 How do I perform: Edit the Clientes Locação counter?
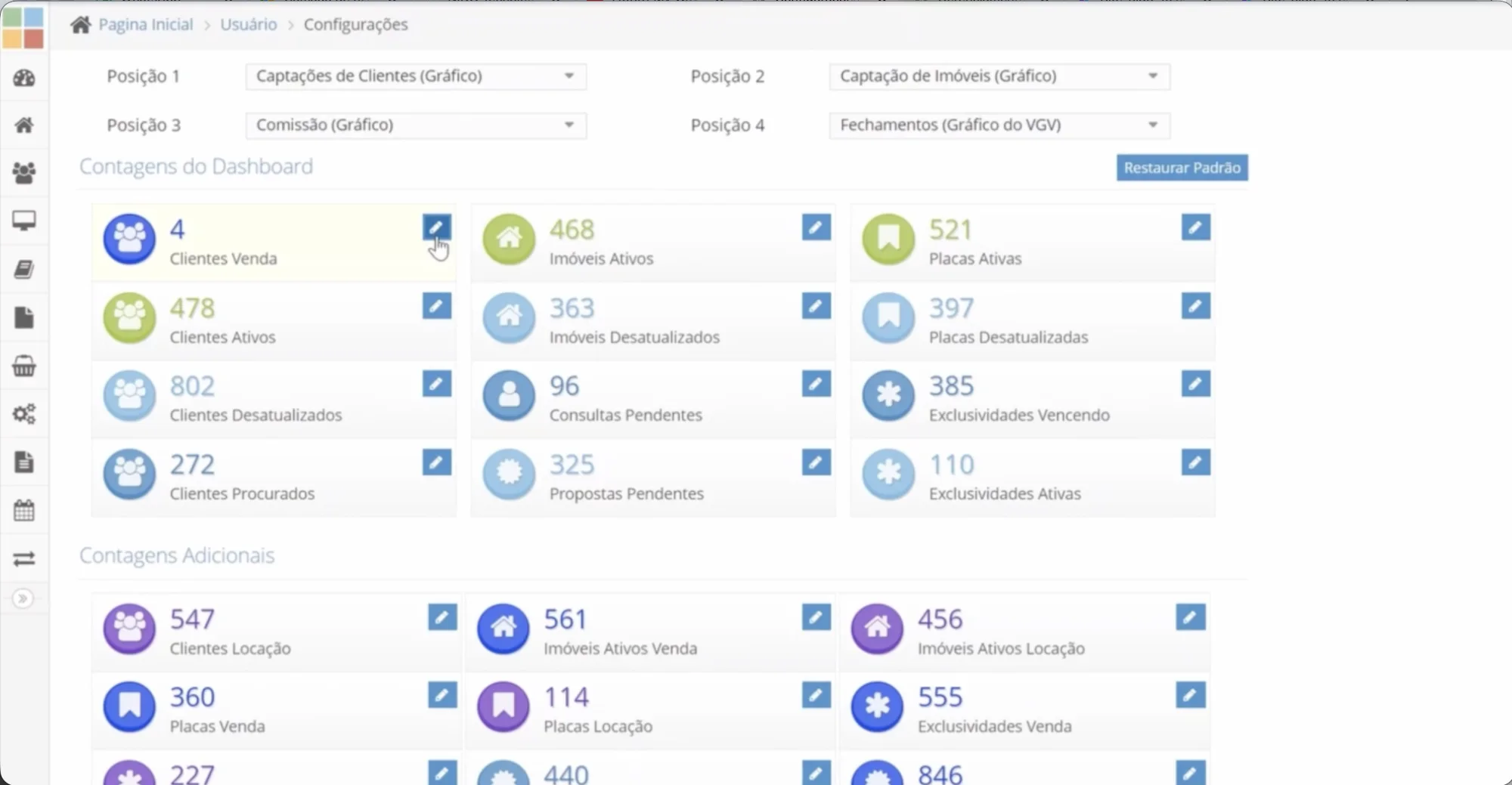point(443,617)
